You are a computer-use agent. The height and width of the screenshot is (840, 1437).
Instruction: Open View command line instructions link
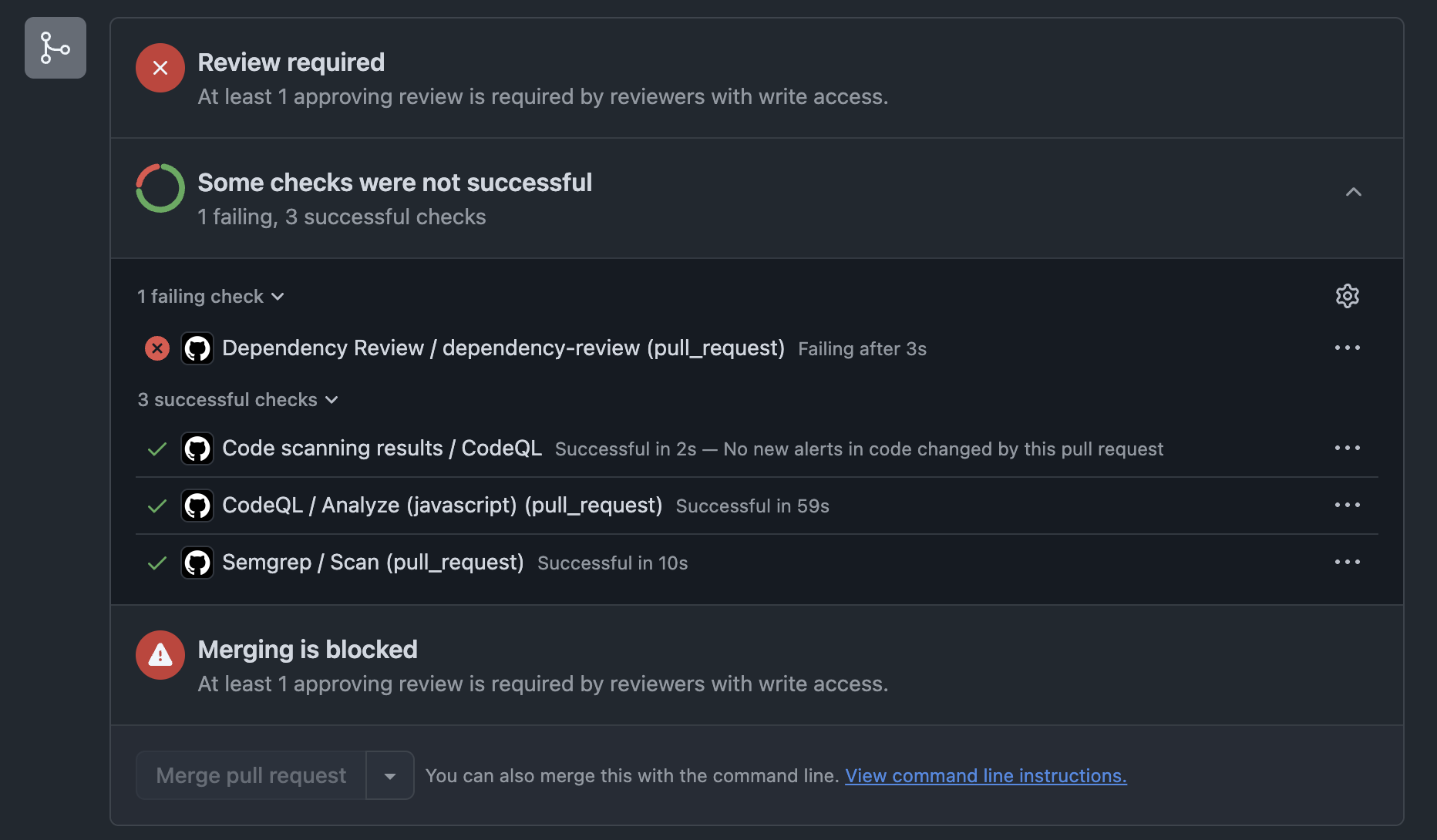(985, 776)
